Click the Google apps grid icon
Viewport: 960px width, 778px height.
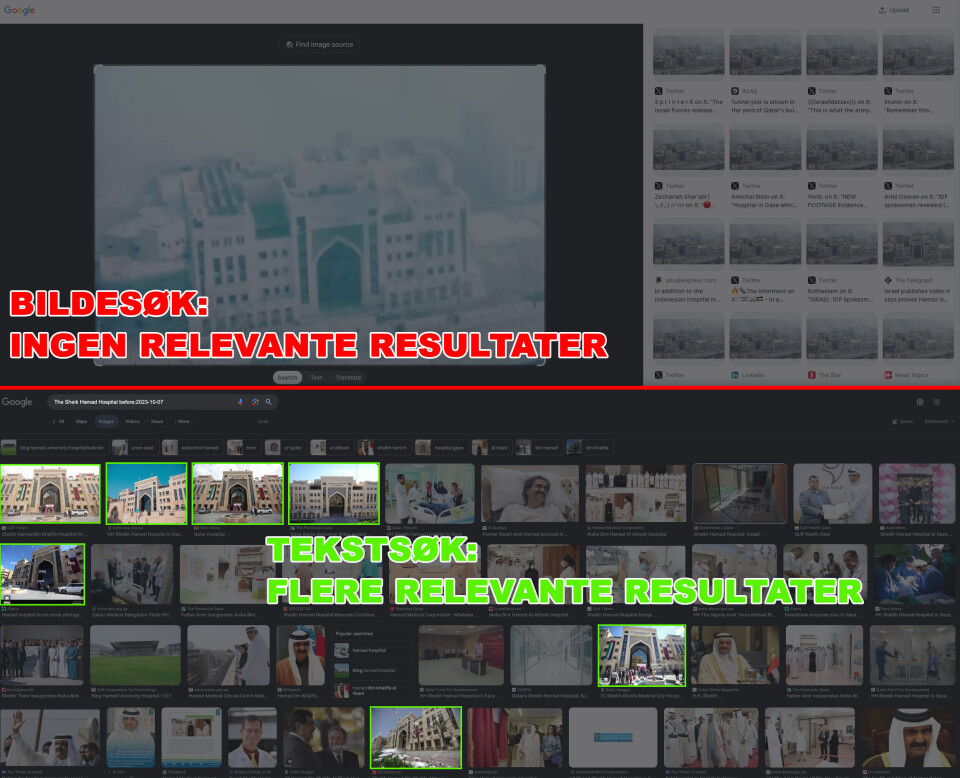coord(936,10)
